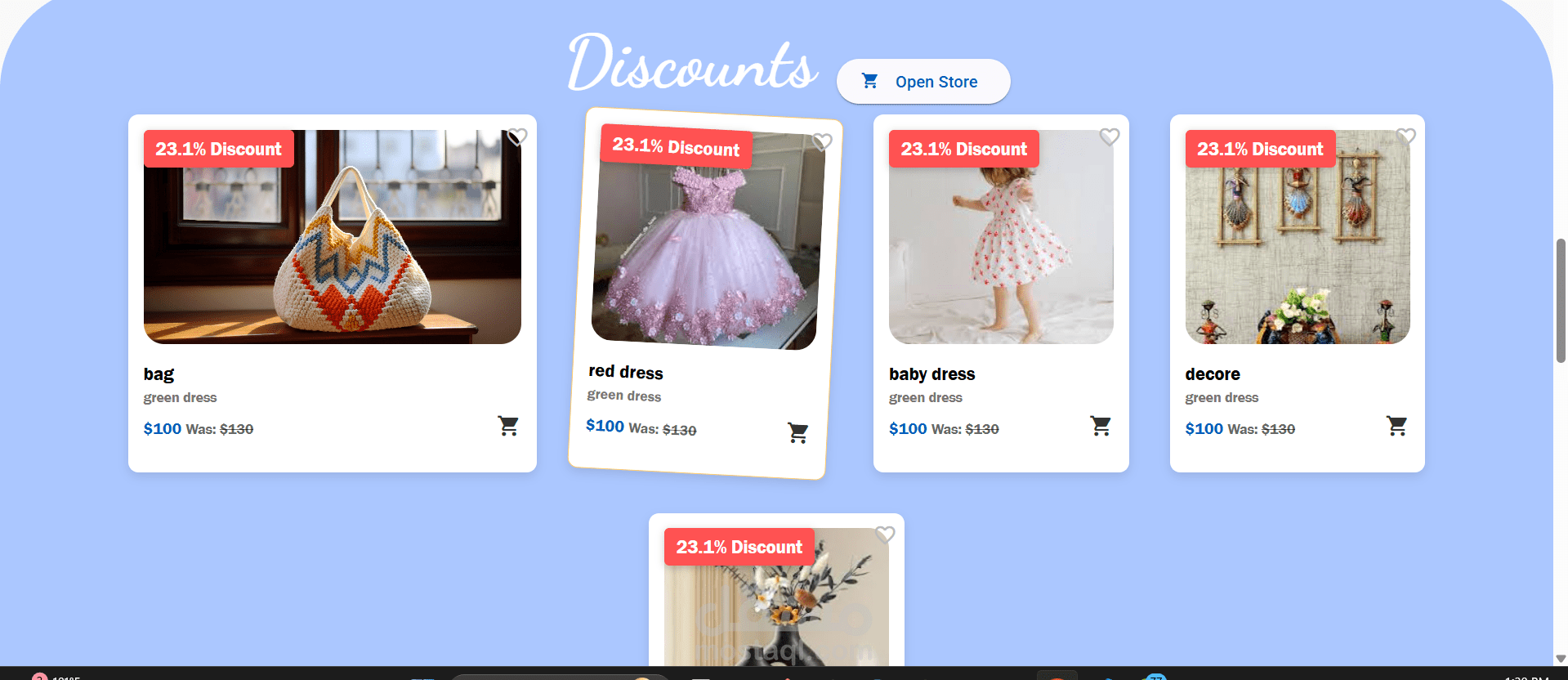Toggle favorite heart on decore card
Screen dimensions: 1568x680
click(x=1405, y=136)
